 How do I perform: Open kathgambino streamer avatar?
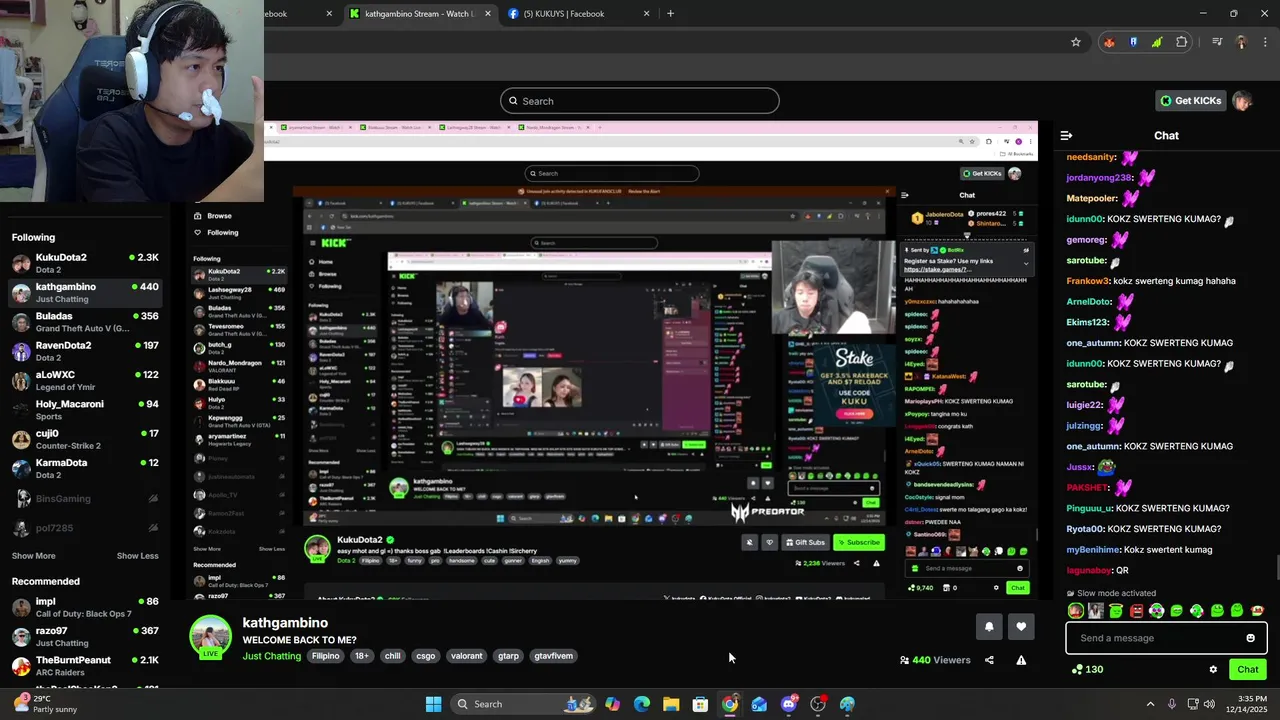[x=210, y=638]
